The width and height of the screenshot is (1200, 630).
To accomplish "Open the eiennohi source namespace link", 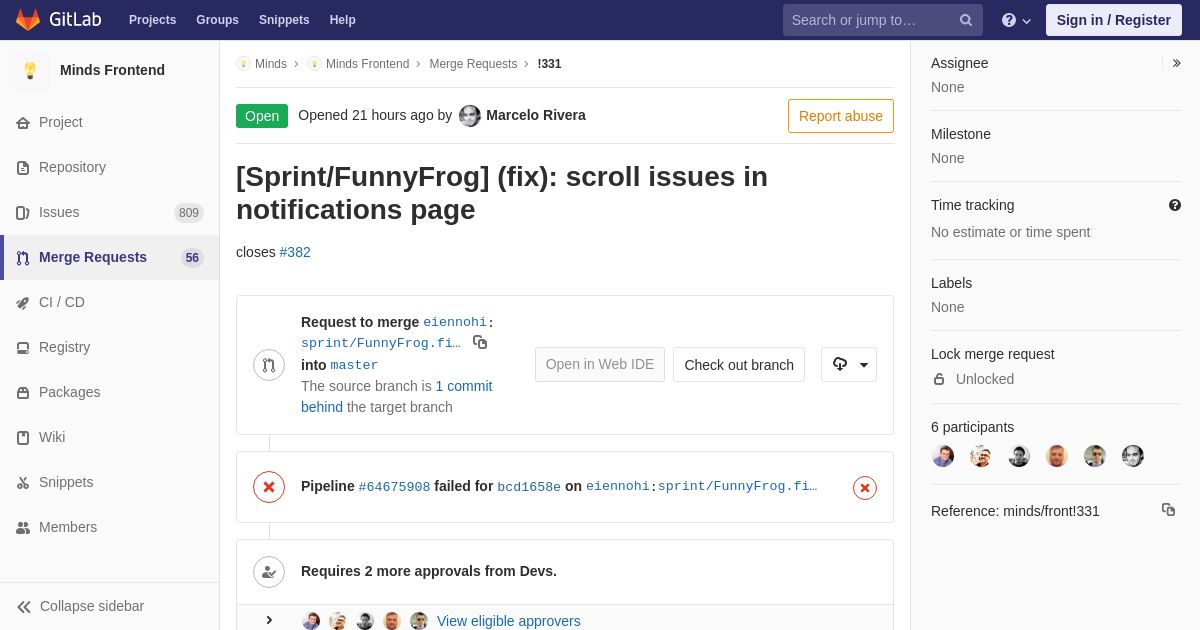I will [x=455, y=322].
